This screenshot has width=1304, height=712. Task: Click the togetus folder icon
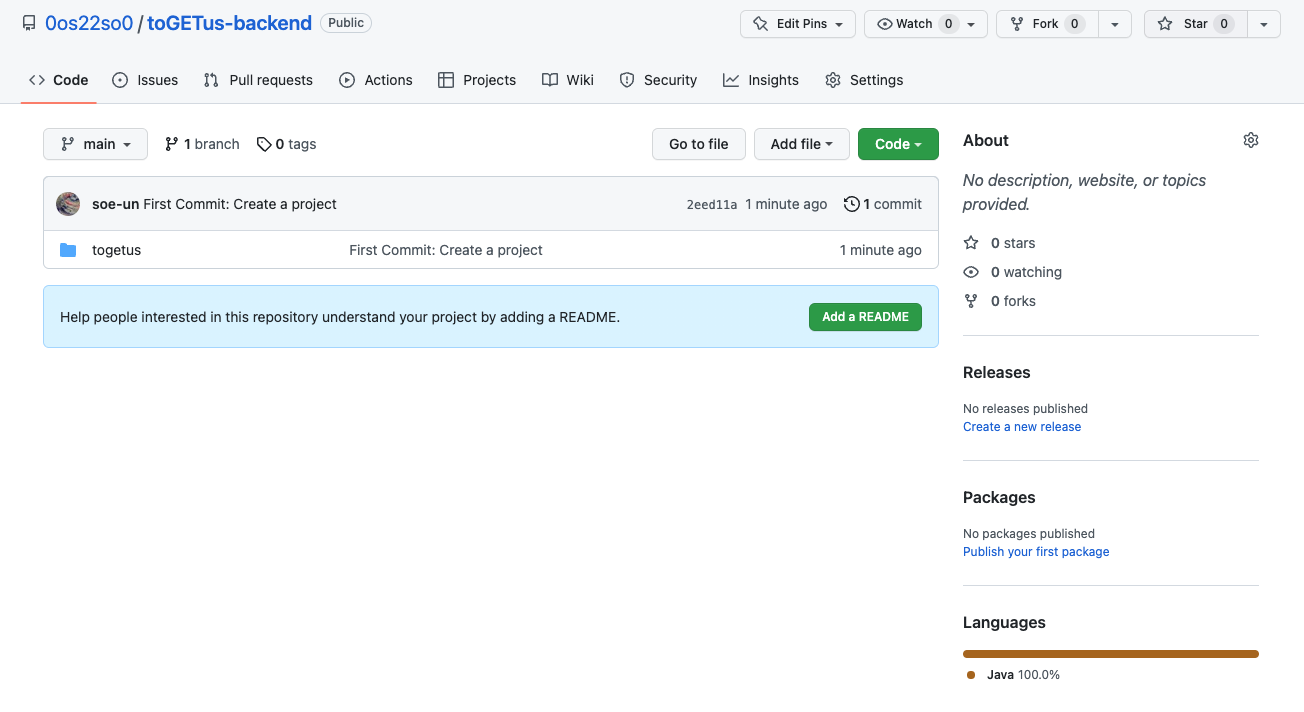tap(68, 250)
